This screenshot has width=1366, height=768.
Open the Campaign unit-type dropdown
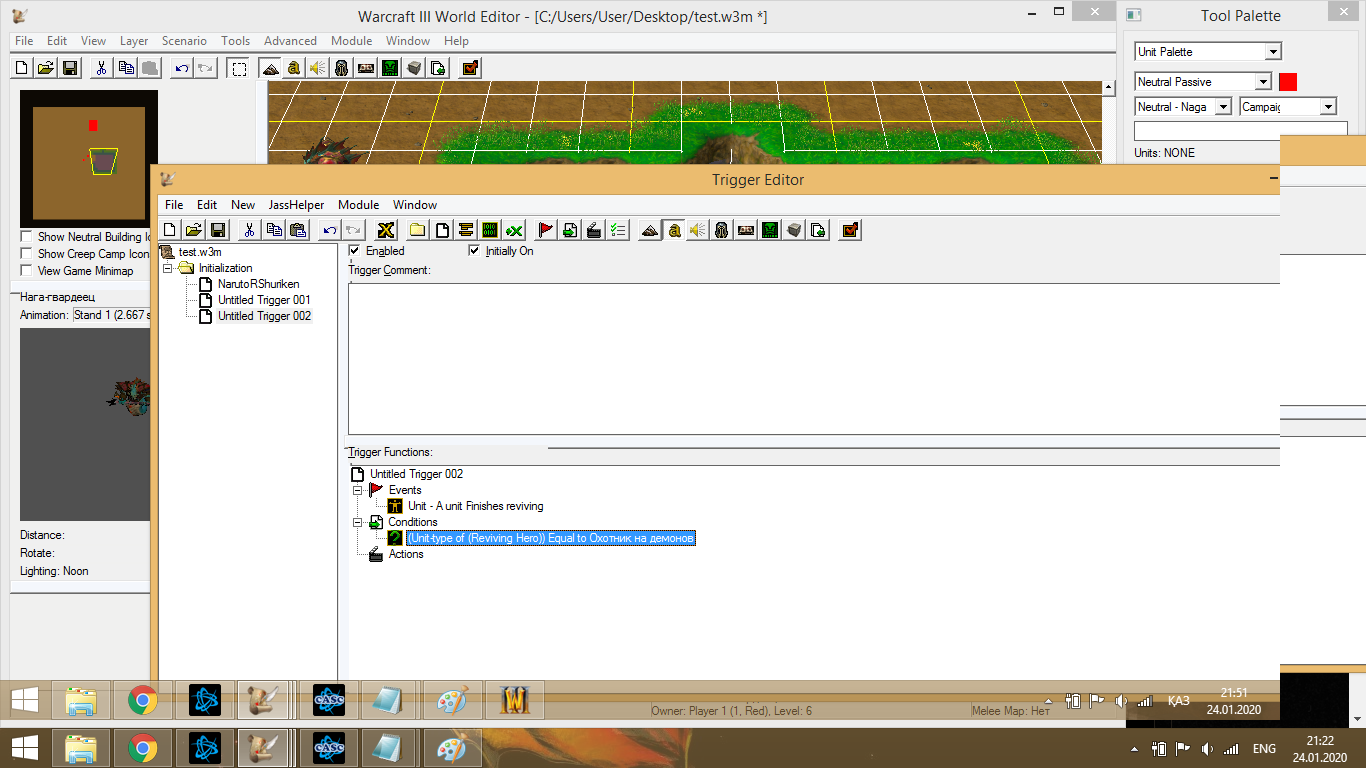(x=1288, y=107)
